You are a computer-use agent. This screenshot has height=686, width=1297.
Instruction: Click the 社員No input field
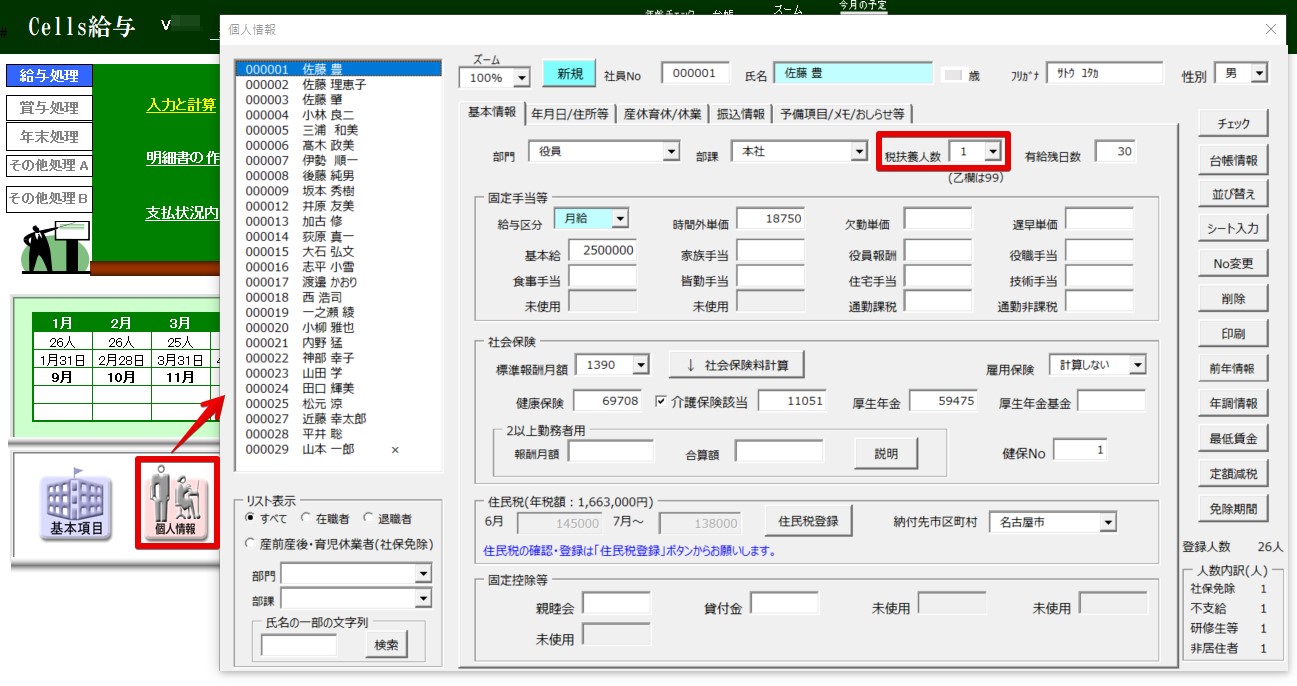(696, 73)
